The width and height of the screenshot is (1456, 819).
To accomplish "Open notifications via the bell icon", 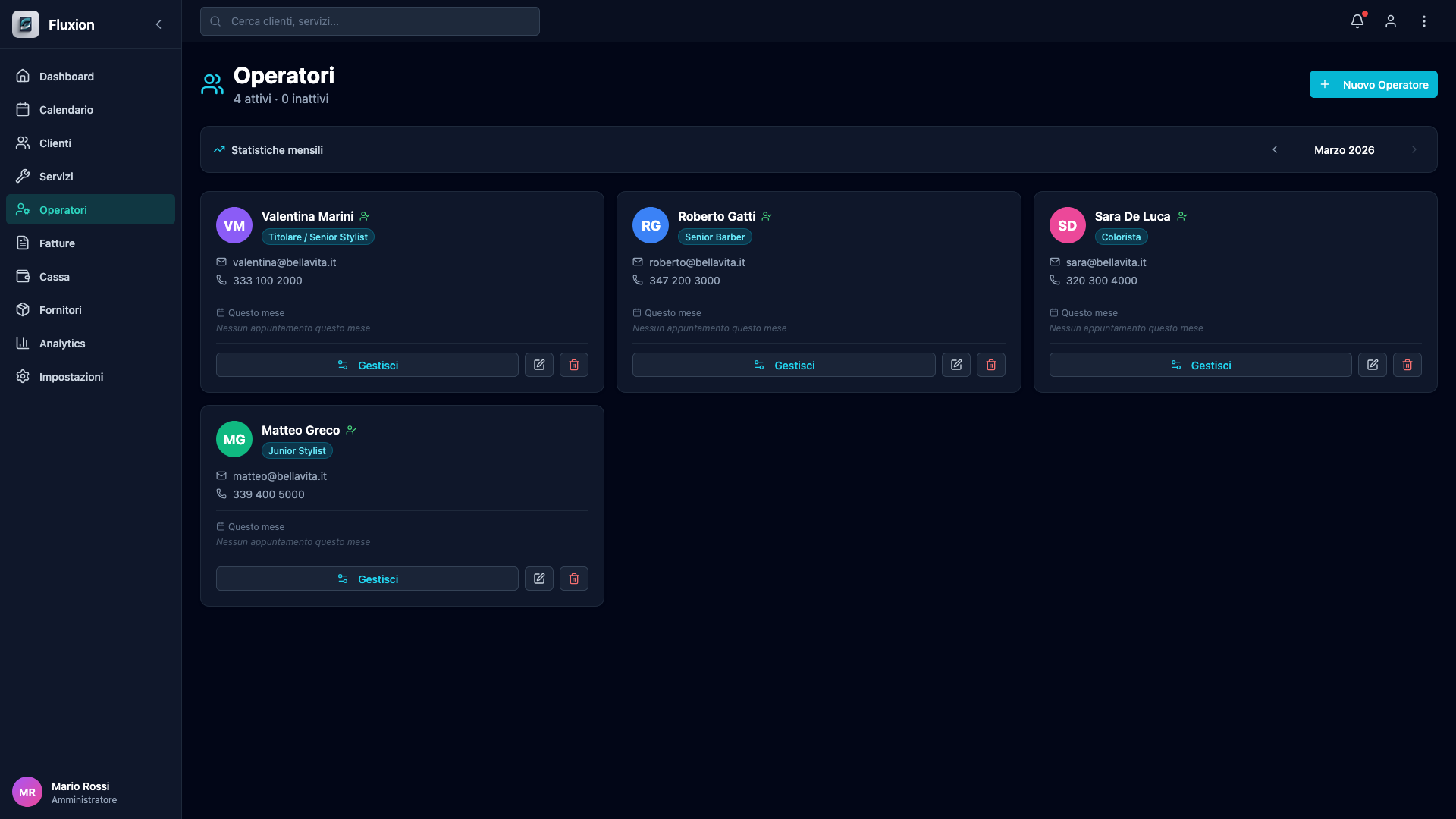I will point(1357,21).
